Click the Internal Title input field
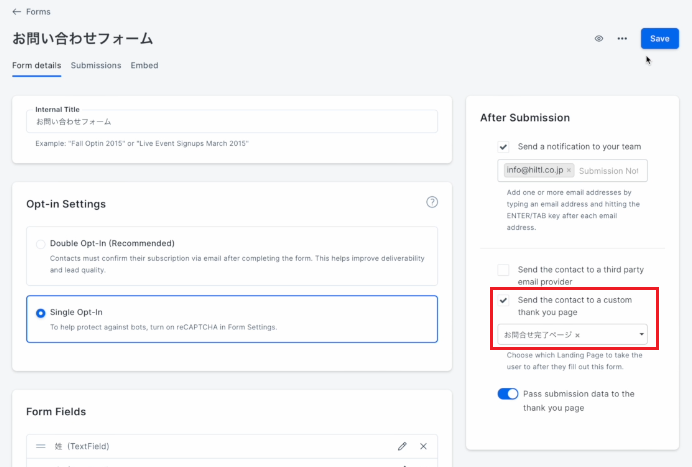Viewport: 692px width, 467px height. tap(232, 121)
